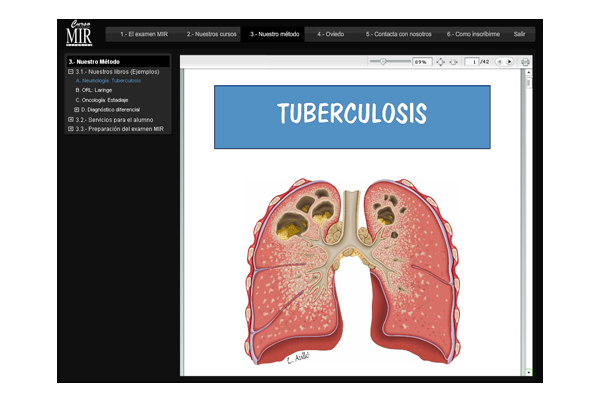Go to the previous page with left arrow
This screenshot has height=400, width=600.
coord(499,62)
